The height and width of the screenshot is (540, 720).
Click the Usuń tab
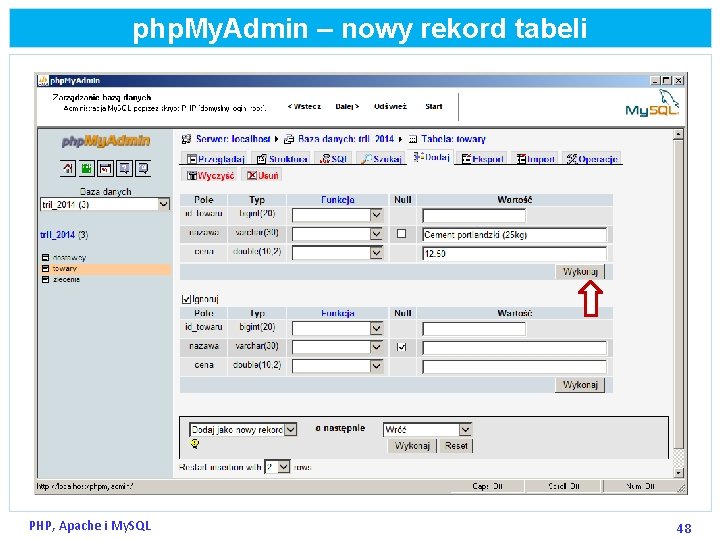click(262, 176)
